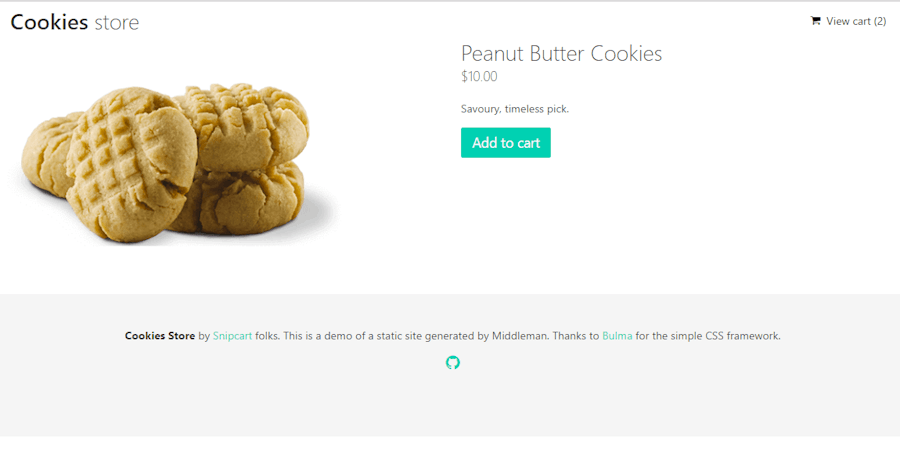Click the shopping cart icon in header
This screenshot has height=460, width=900.
[x=815, y=21]
